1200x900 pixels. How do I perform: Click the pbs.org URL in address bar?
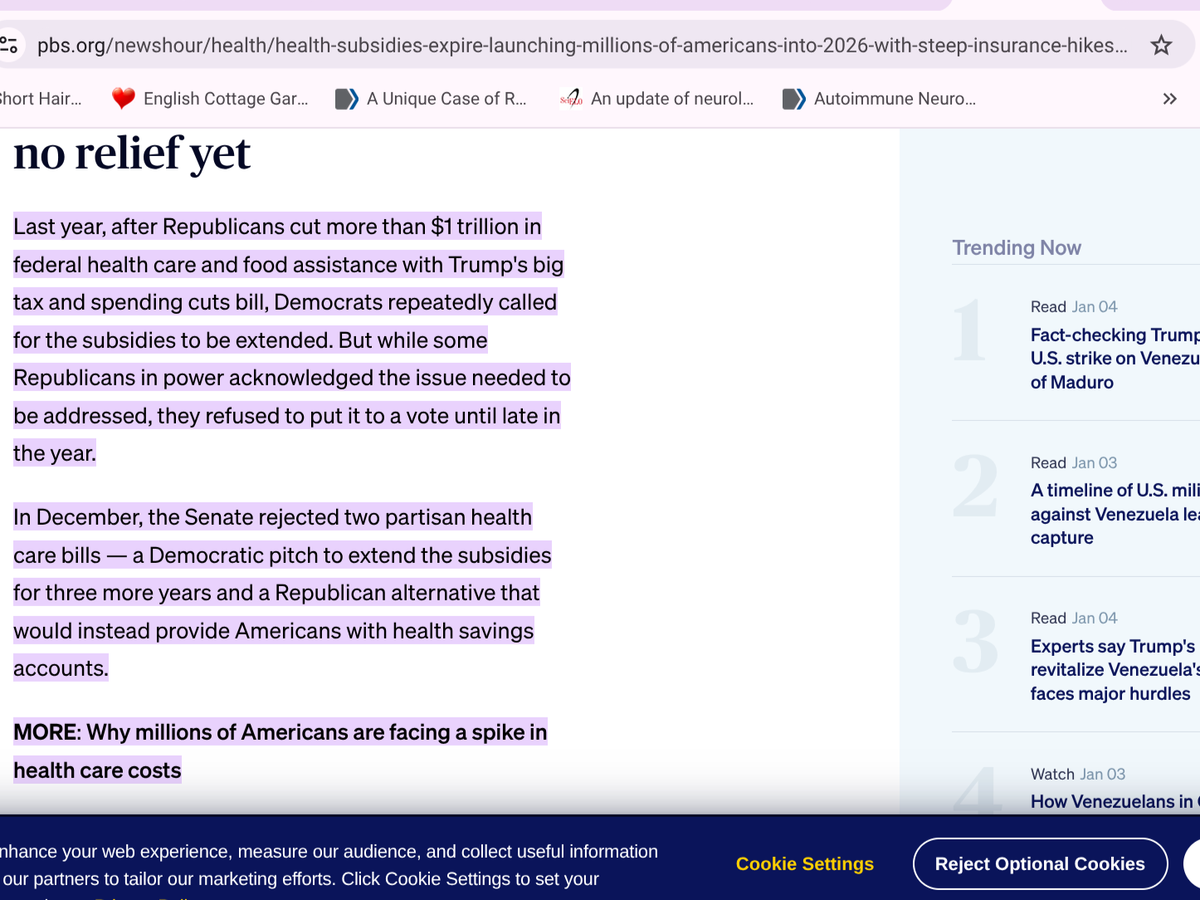pos(580,45)
